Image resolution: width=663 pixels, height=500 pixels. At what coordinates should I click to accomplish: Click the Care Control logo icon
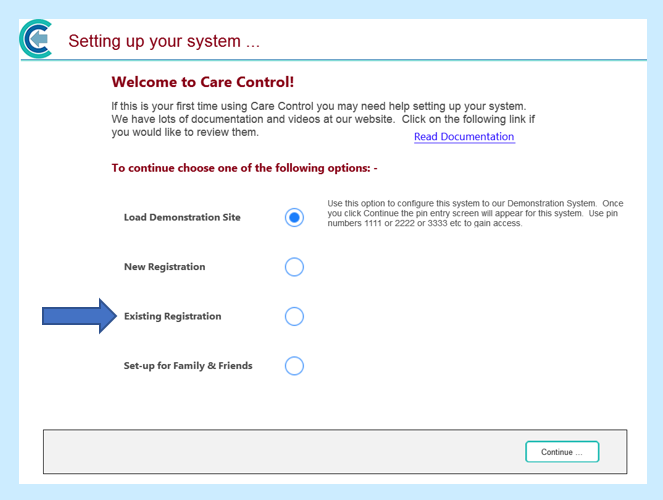pyautogui.click(x=36, y=39)
